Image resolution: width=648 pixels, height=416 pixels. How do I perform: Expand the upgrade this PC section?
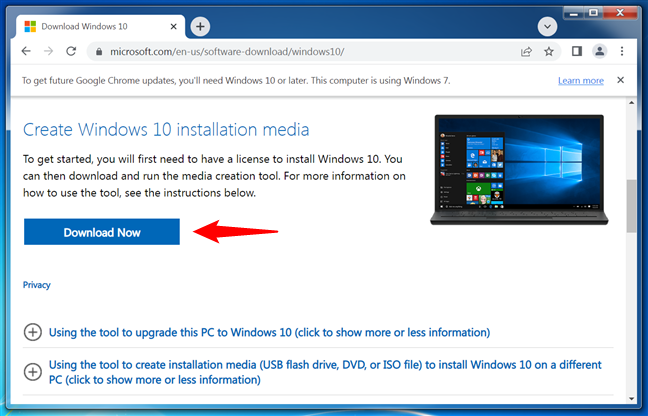coord(33,332)
